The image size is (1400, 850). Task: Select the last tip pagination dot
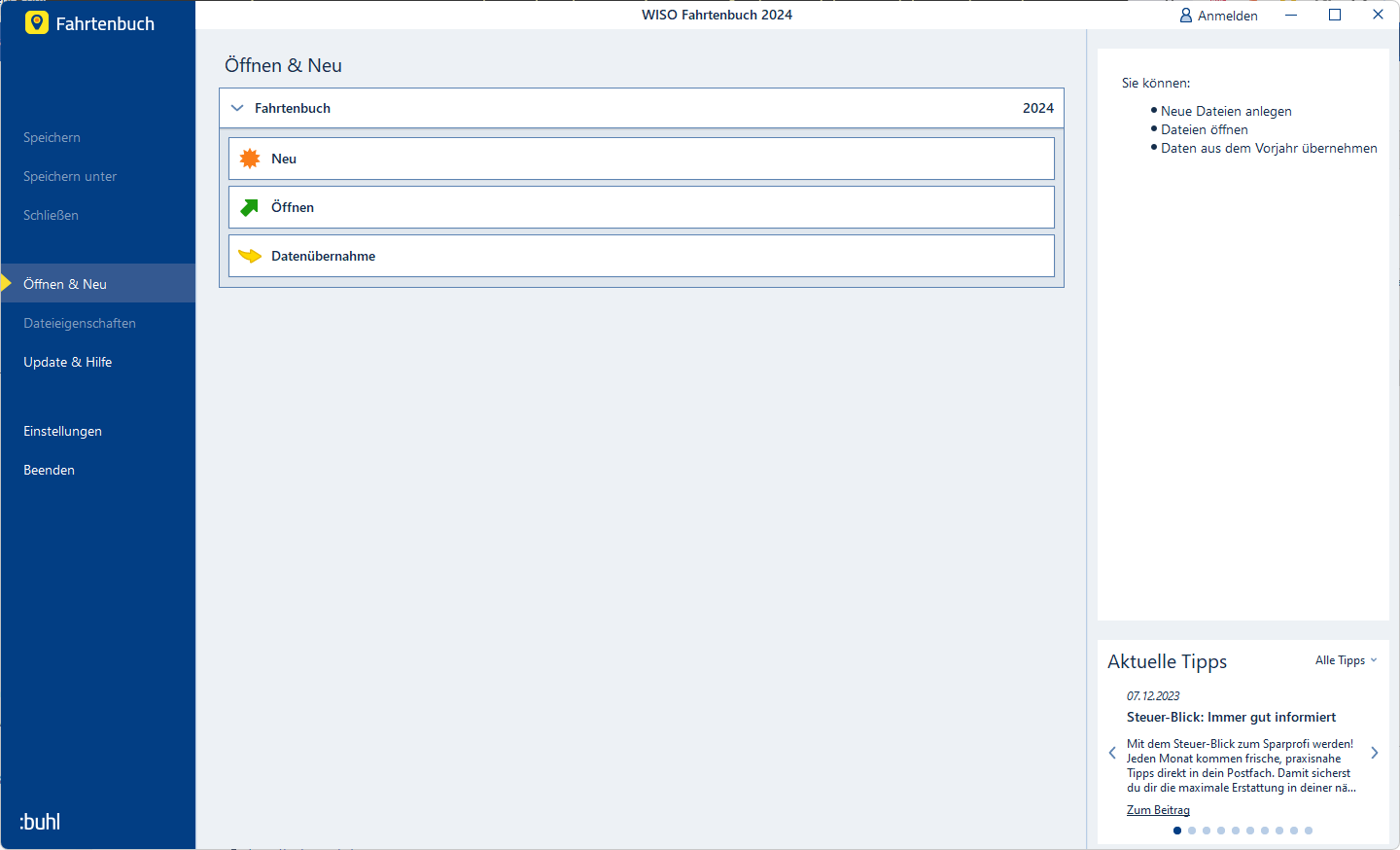1309,831
